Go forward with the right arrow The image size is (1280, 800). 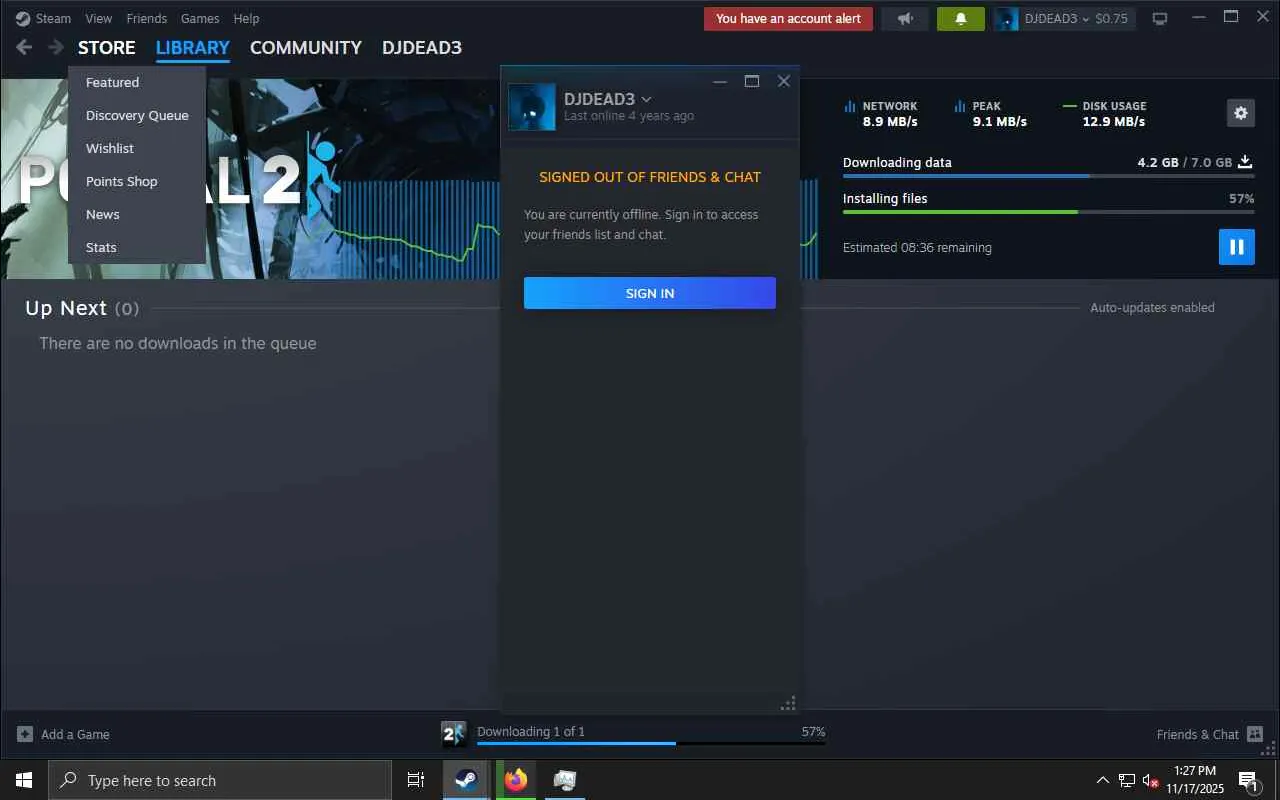click(x=56, y=48)
